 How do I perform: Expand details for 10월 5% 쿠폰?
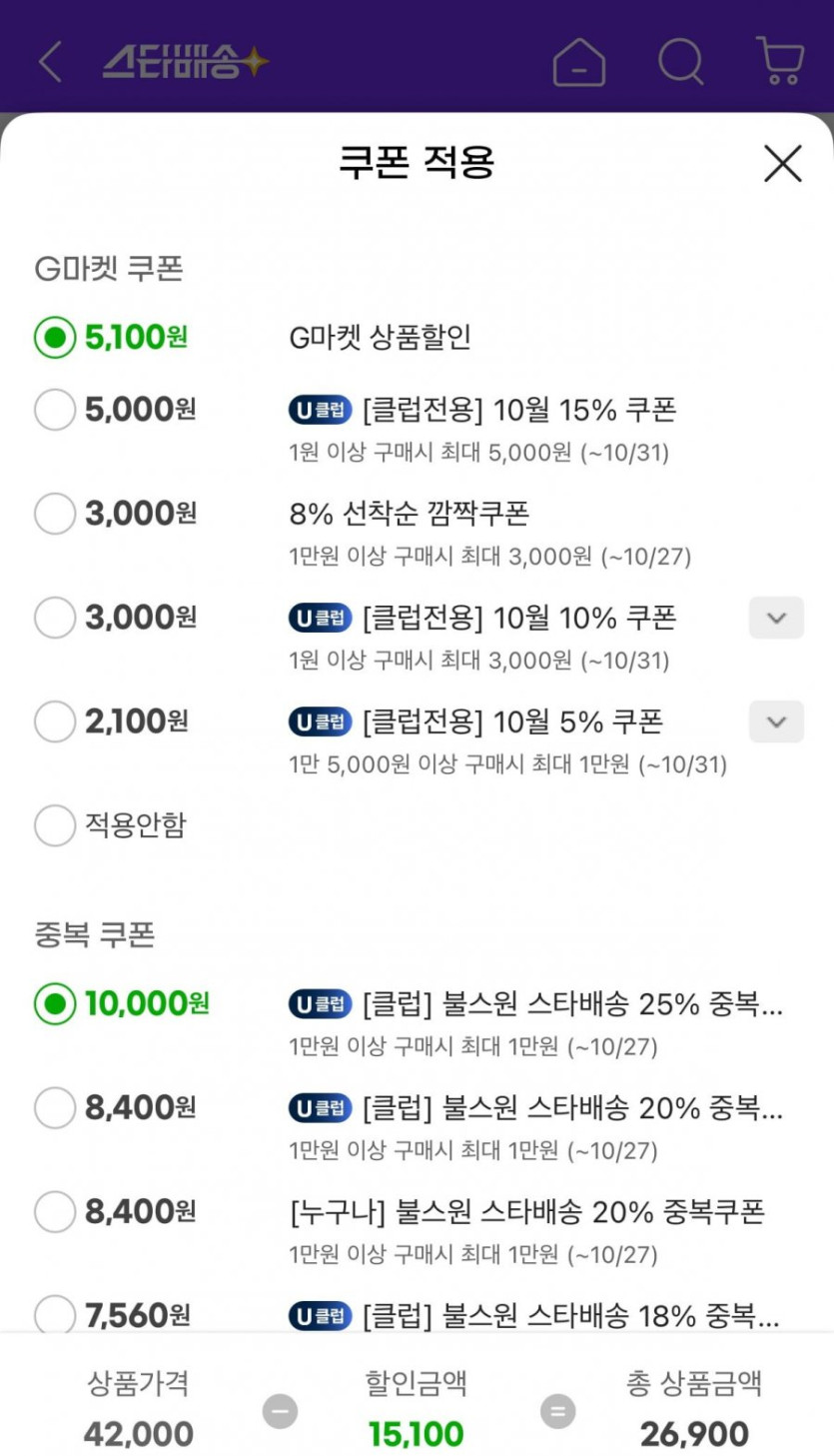click(776, 723)
